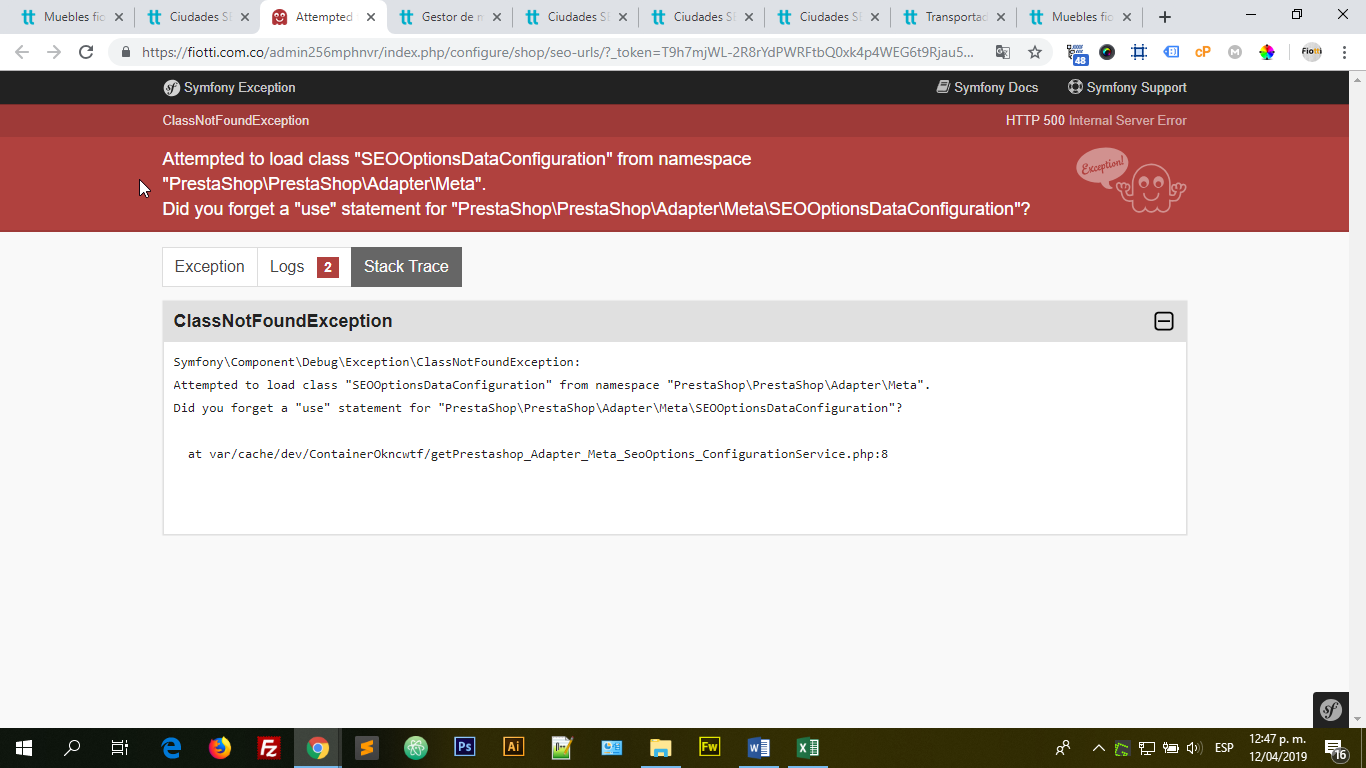Viewport: 1366px width, 768px height.
Task: Focus the address bar URL field
Action: click(x=558, y=52)
